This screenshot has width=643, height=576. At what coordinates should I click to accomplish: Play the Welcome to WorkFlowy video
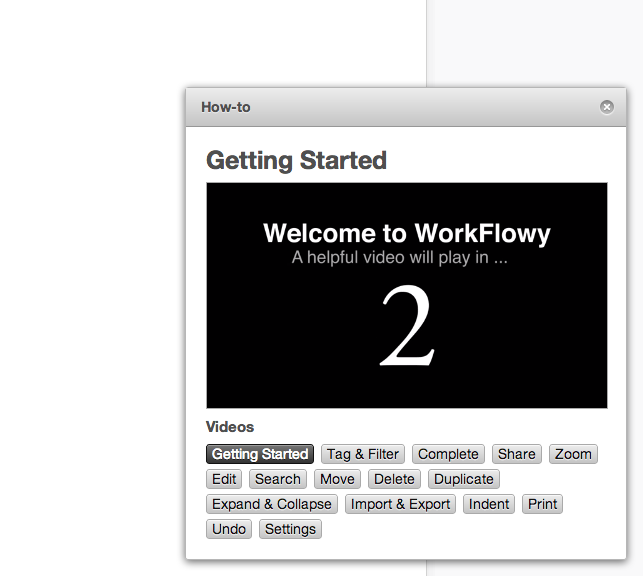[x=407, y=296]
